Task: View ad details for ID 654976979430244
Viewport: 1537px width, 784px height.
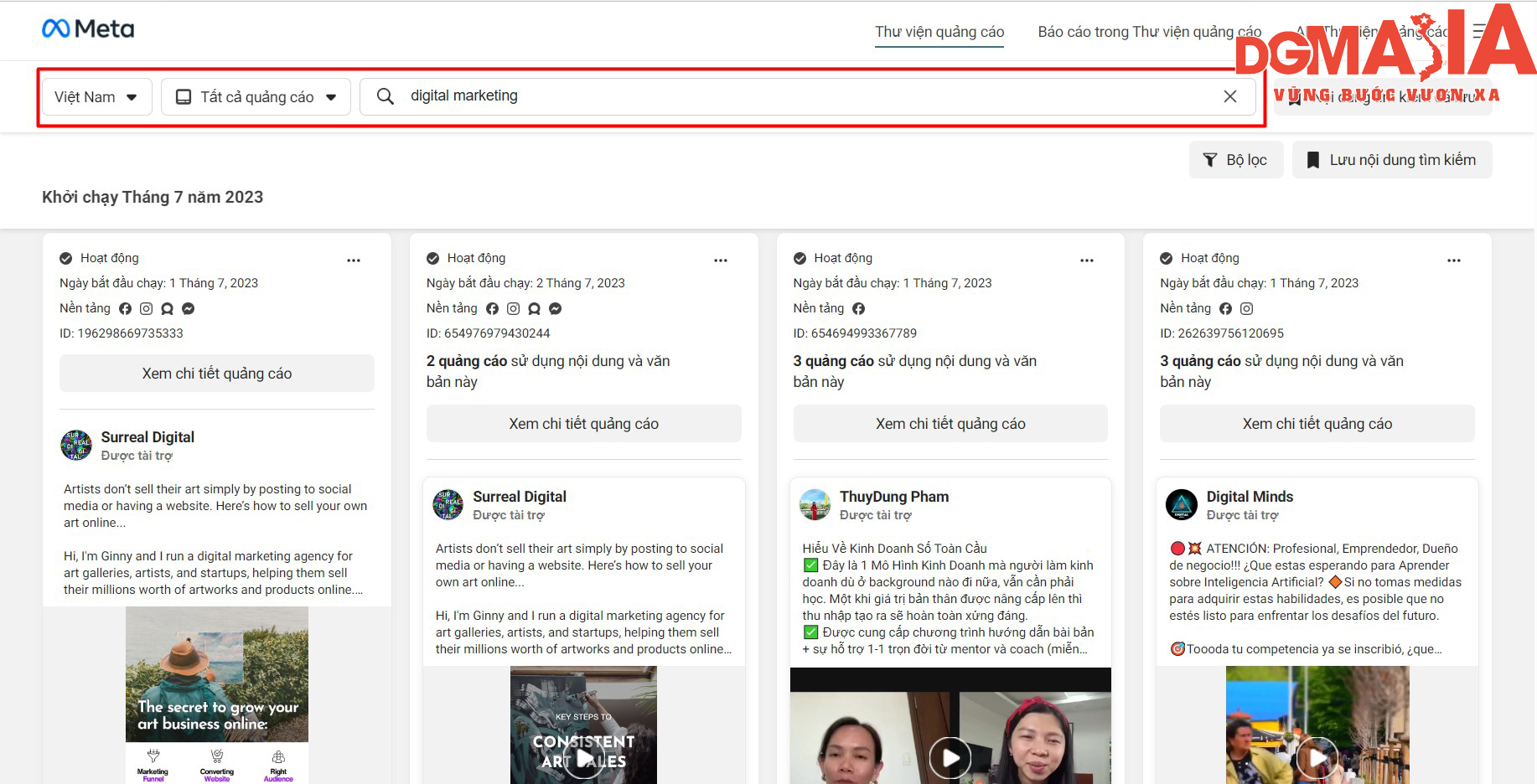Action: 584,424
